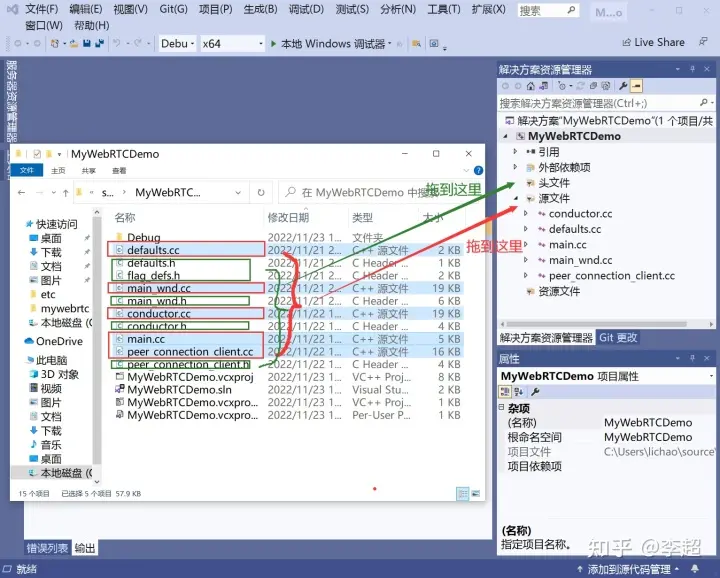Click the Home icon in Solution Explorer toolbar
Screen dimensions: 720x578
point(531,86)
